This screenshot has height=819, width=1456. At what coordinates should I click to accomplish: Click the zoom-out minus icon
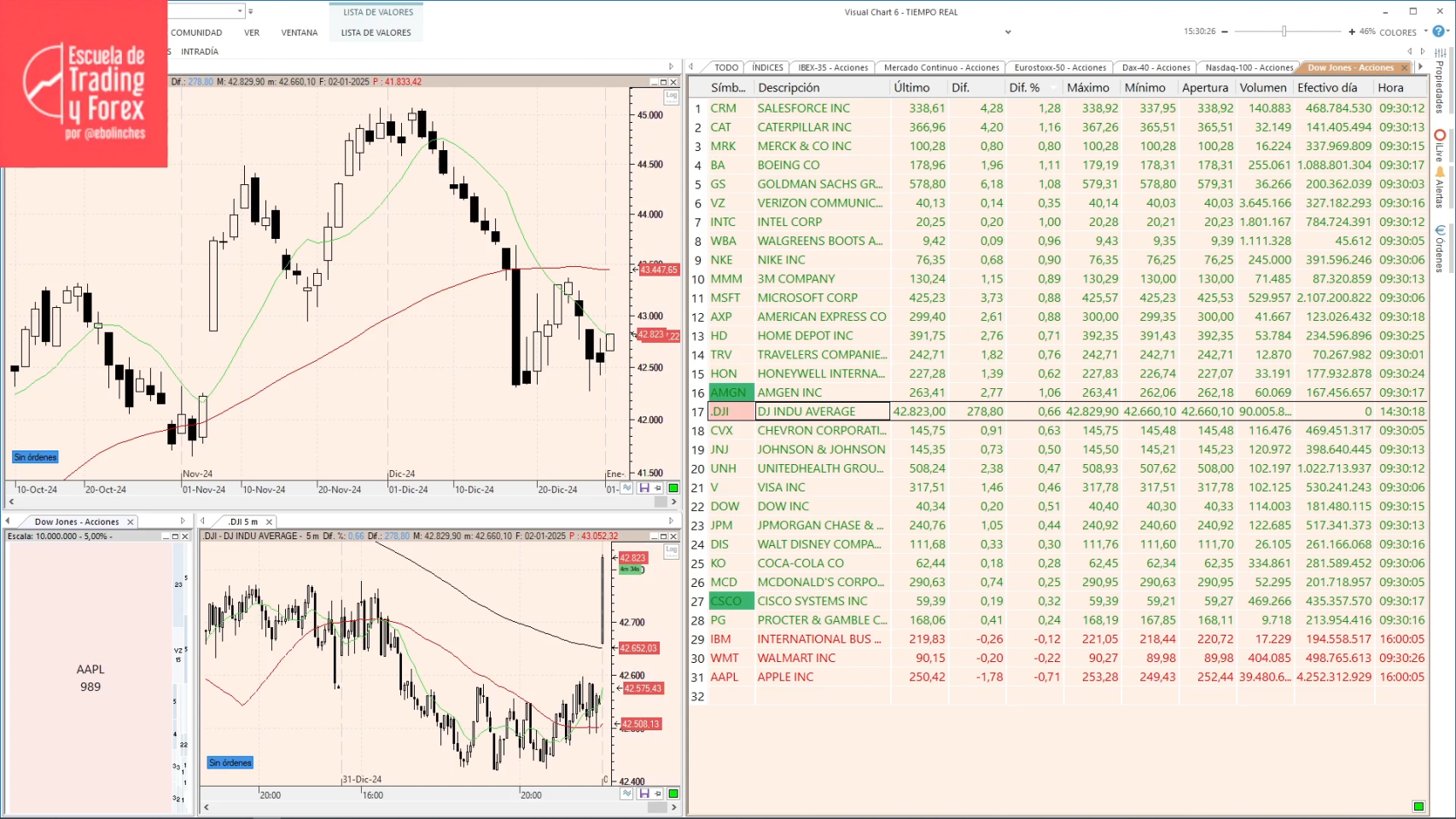(x=1225, y=32)
